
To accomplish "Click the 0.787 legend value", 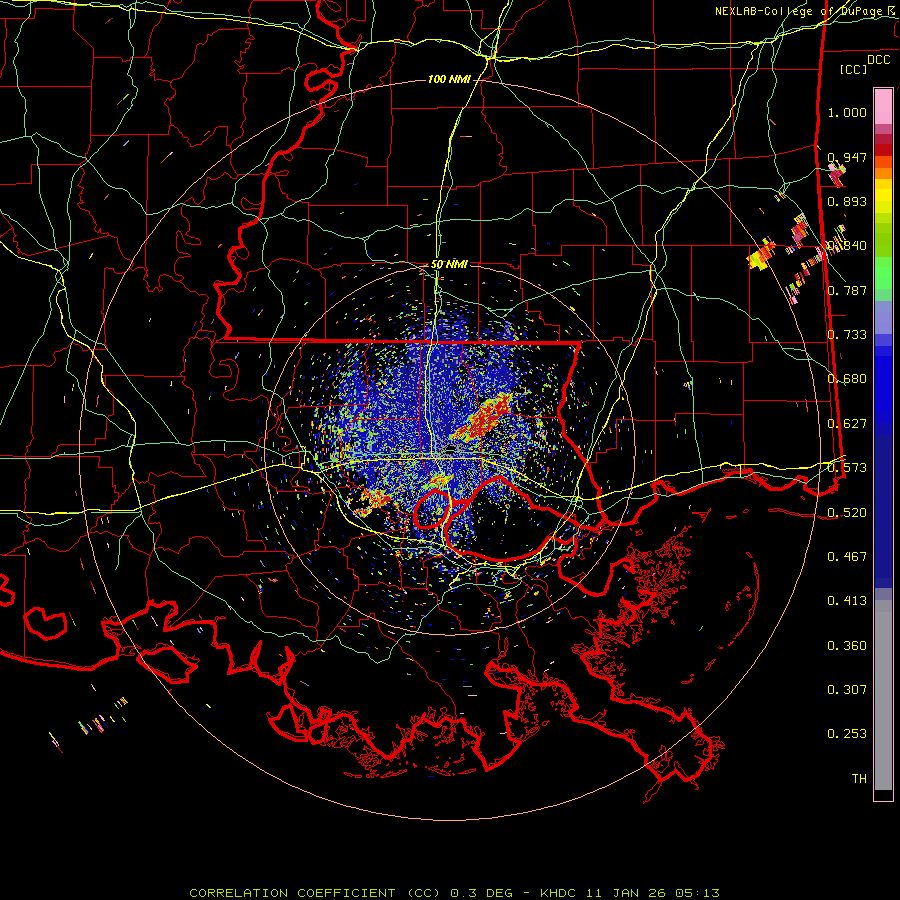I will [x=847, y=290].
